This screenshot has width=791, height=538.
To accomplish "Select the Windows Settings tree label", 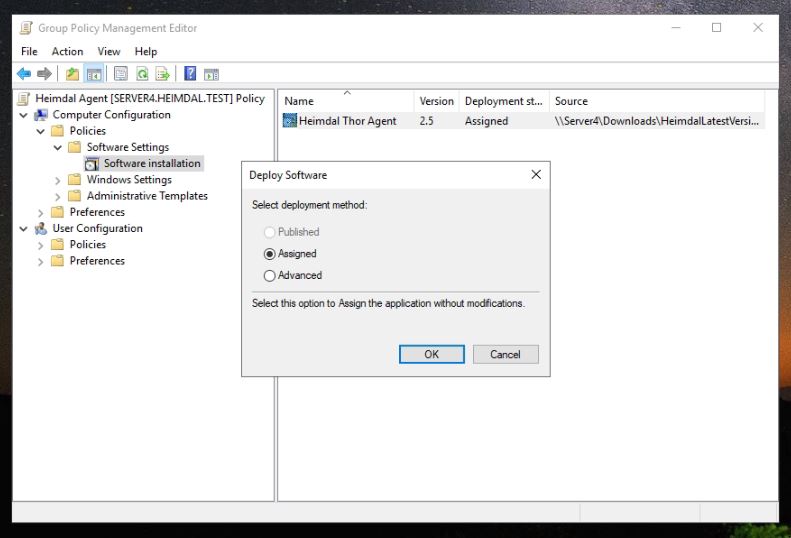I will click(129, 180).
